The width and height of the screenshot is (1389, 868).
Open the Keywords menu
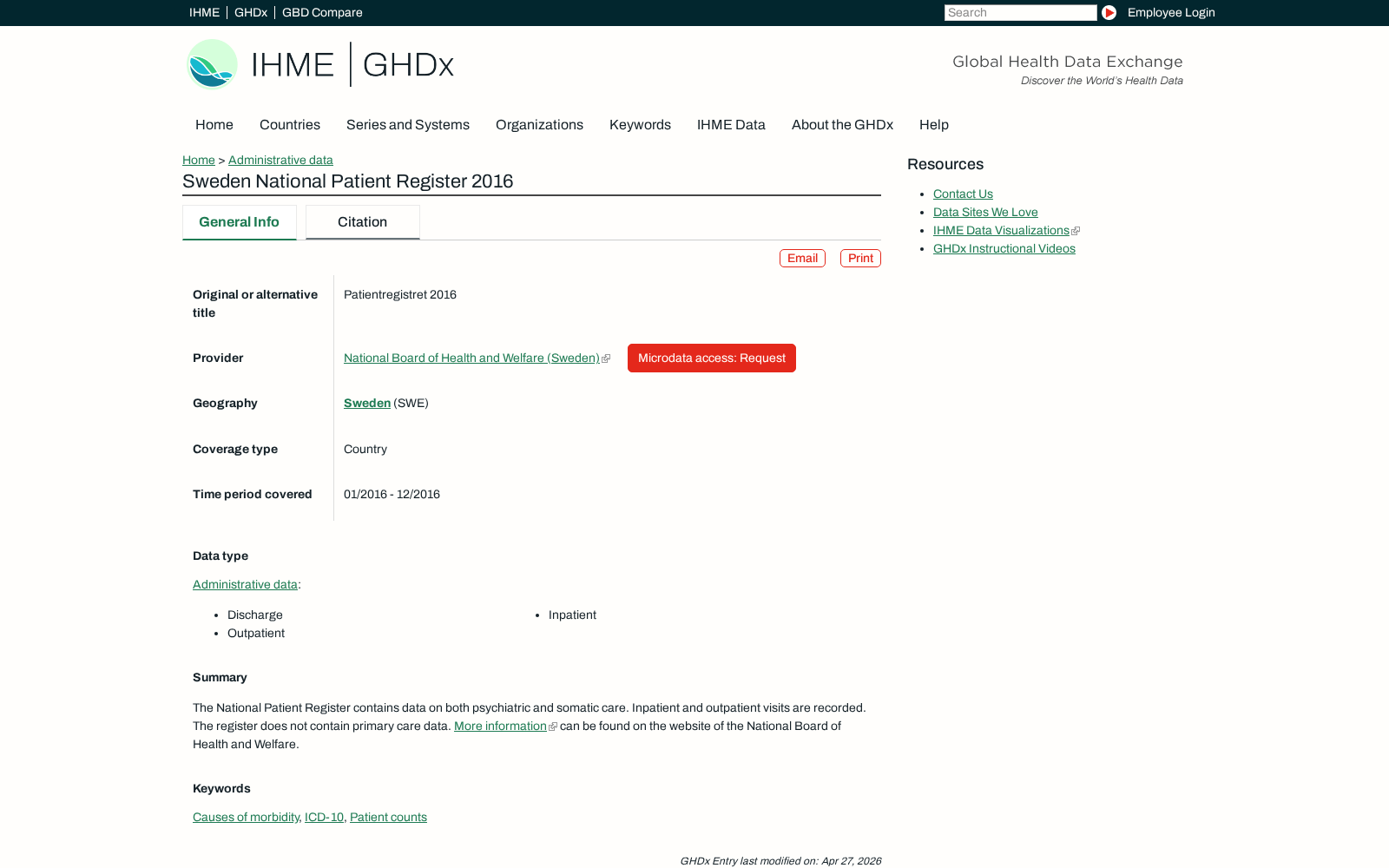[x=640, y=125]
